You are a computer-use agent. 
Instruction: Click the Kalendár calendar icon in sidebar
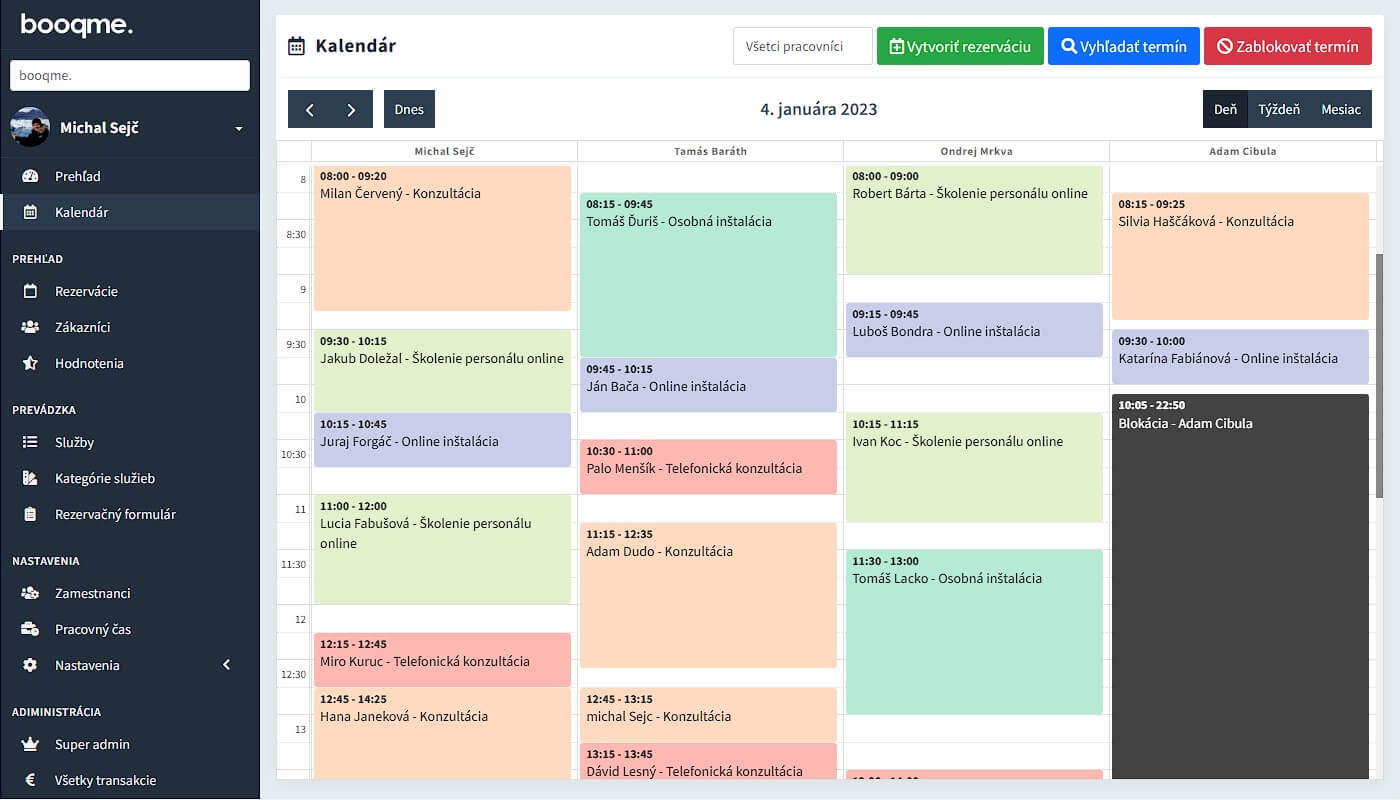[30, 212]
